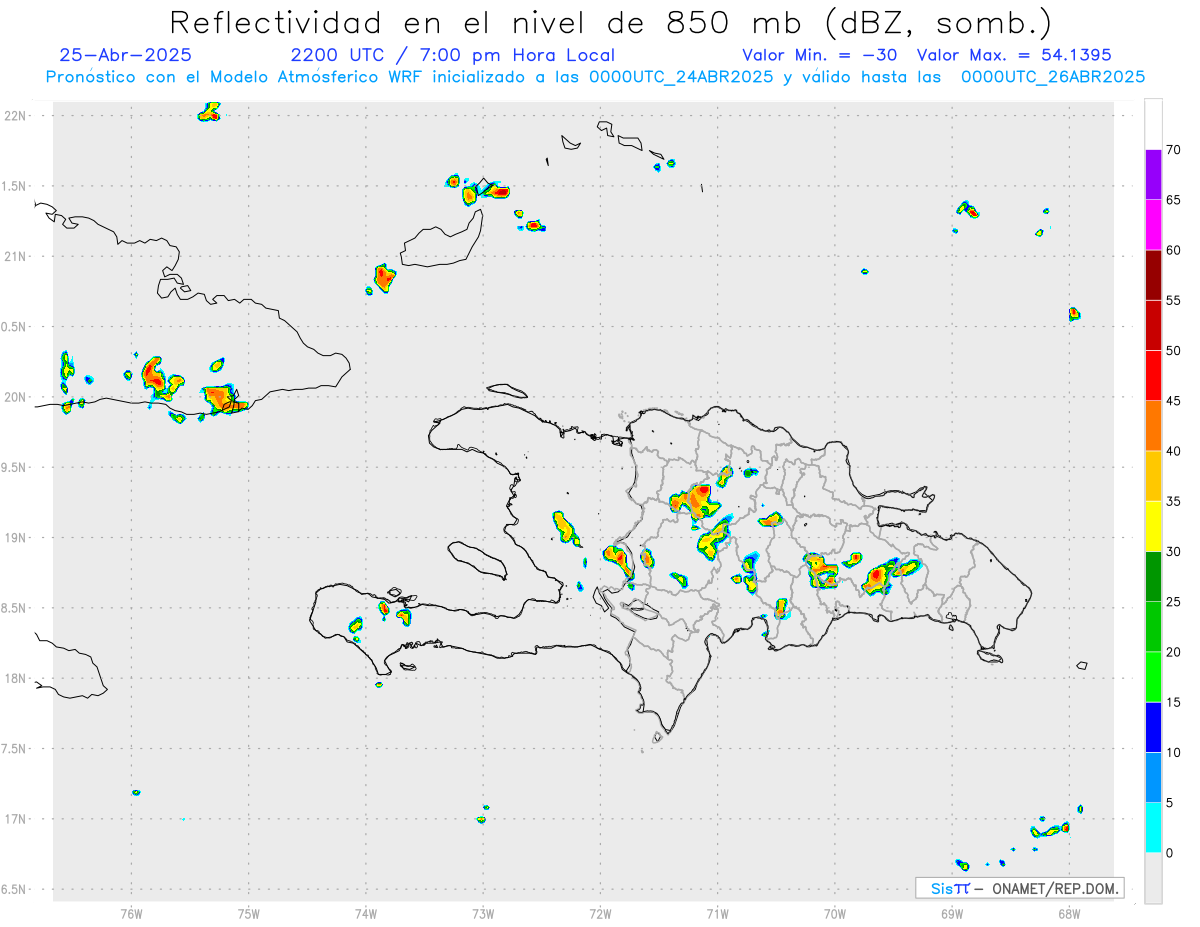Viewport: 1200px width, 927px height.
Task: Pick the dark green 25-30 dBZ band
Action: (x=1153, y=577)
